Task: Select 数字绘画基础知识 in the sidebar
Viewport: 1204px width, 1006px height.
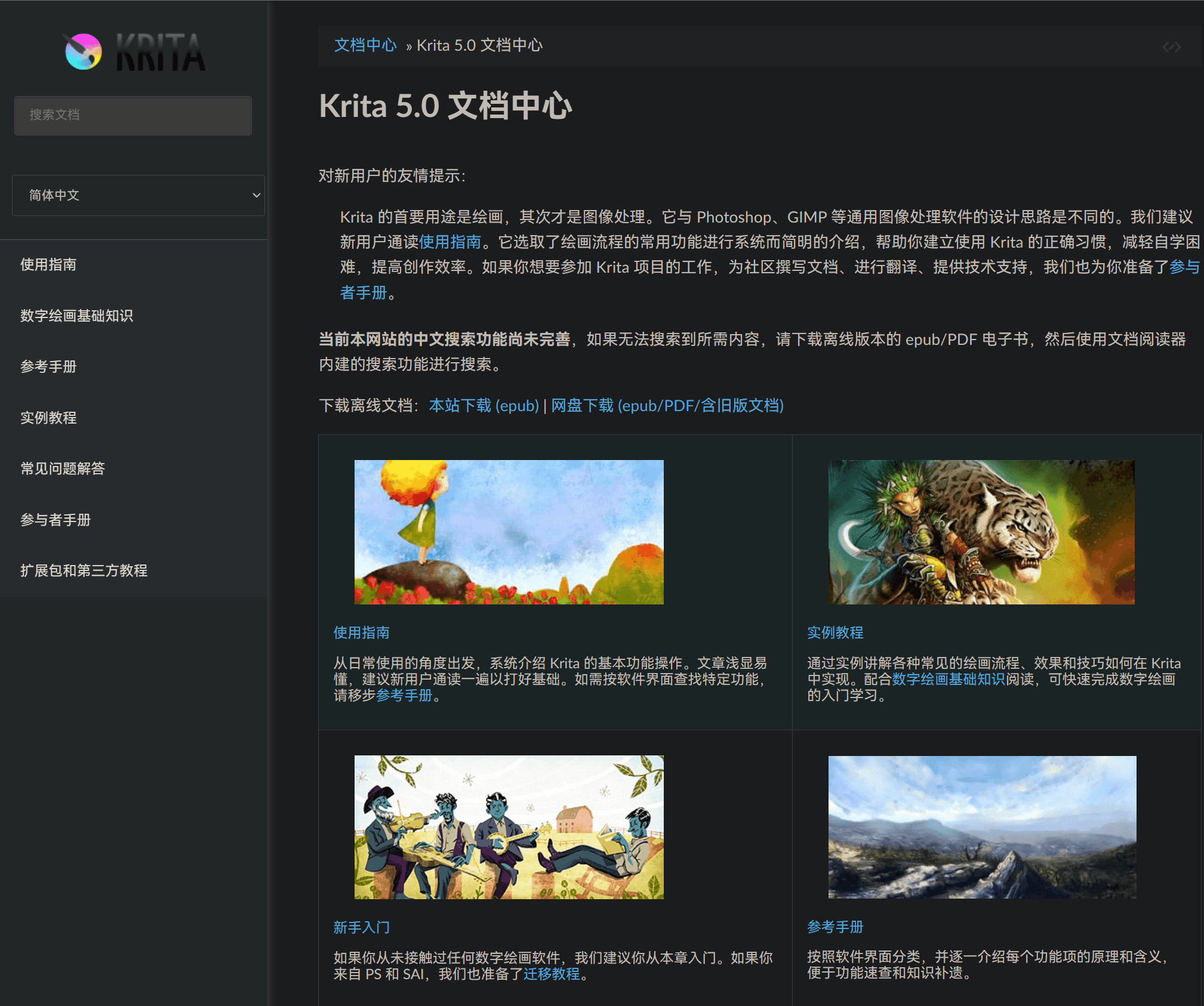Action: pyautogui.click(x=76, y=316)
